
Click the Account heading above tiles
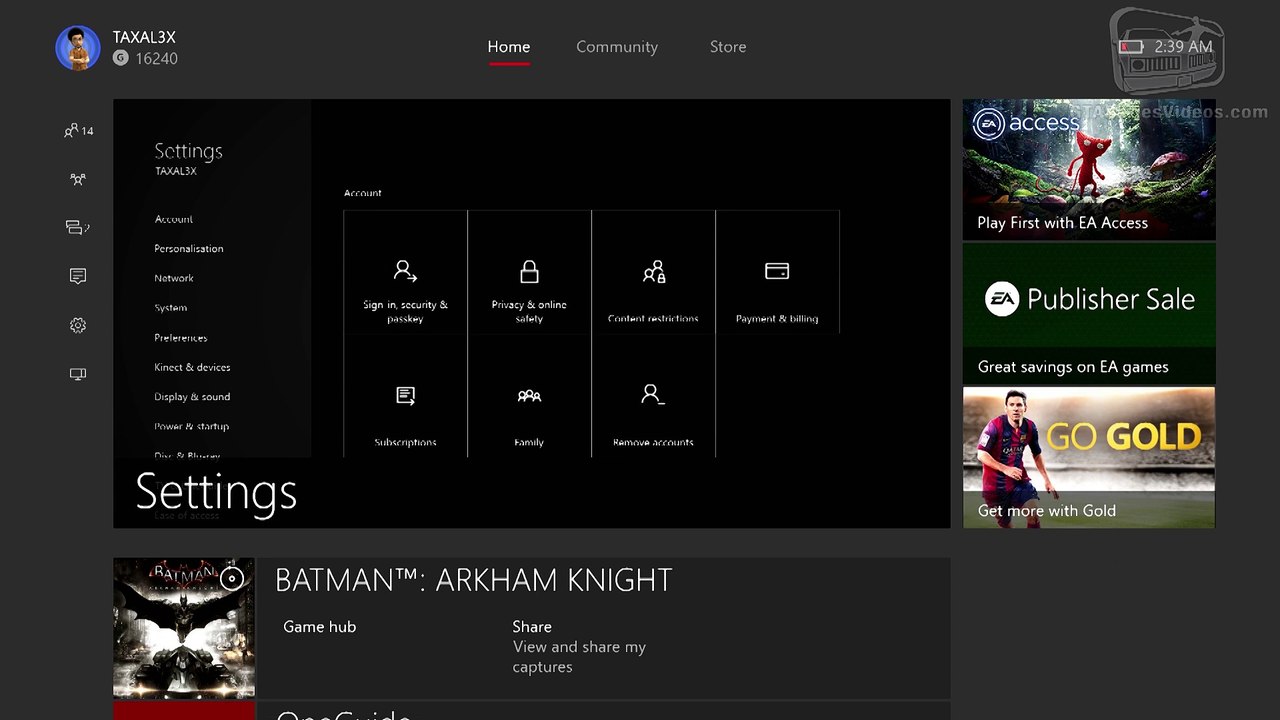[363, 193]
